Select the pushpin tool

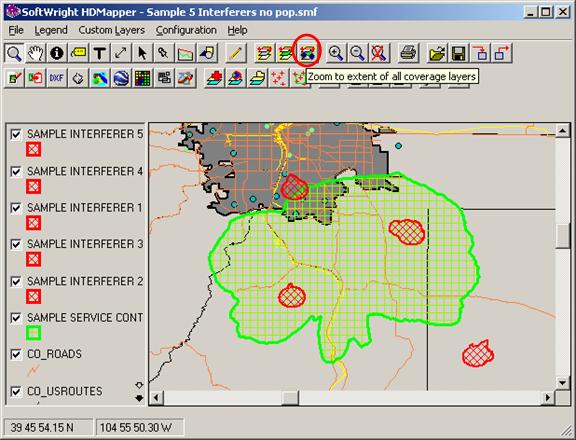(x=163, y=53)
